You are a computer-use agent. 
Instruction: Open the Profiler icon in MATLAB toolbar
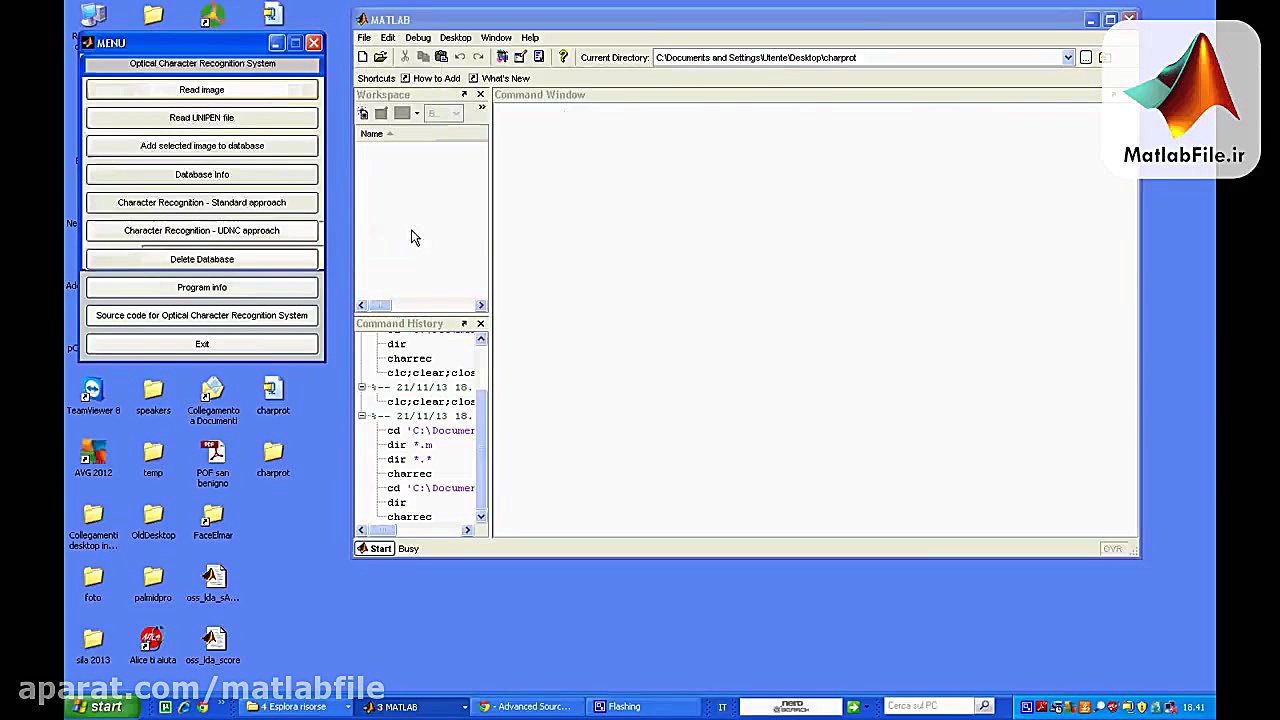[538, 57]
